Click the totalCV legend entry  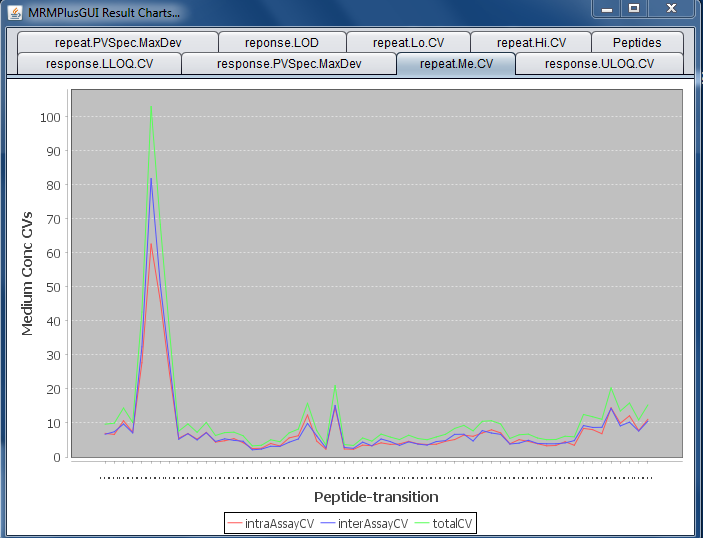click(x=443, y=524)
